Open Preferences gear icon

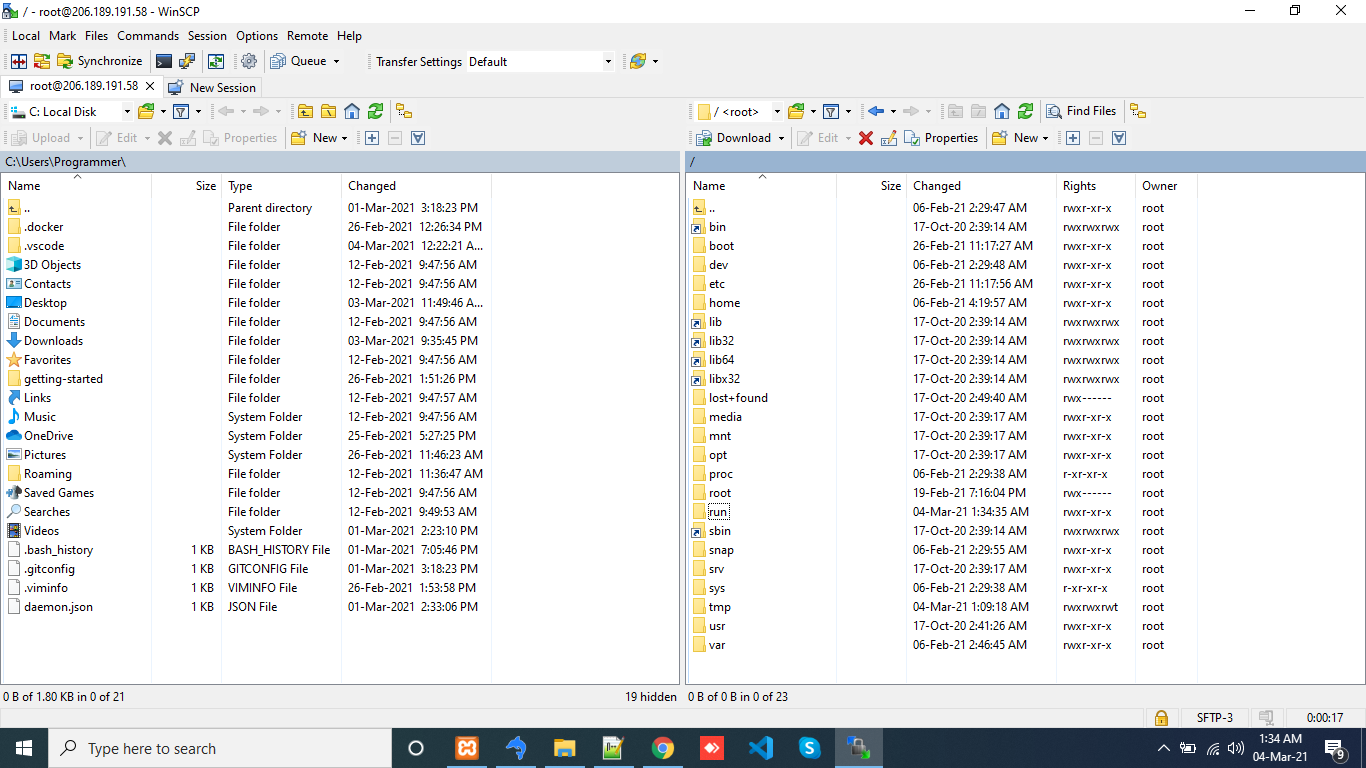249,61
